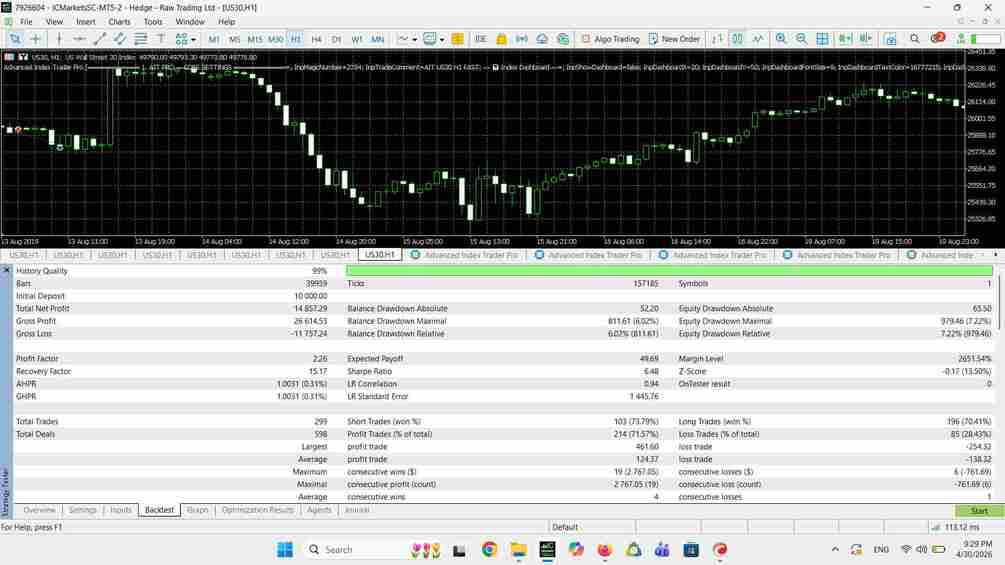
Task: Select the Fibonacci retracement tool
Action: (x=140, y=39)
